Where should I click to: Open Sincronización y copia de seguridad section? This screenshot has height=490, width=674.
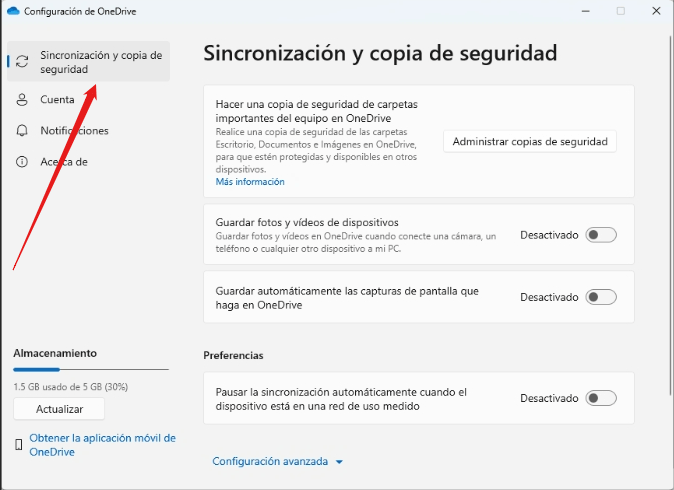pyautogui.click(x=89, y=61)
